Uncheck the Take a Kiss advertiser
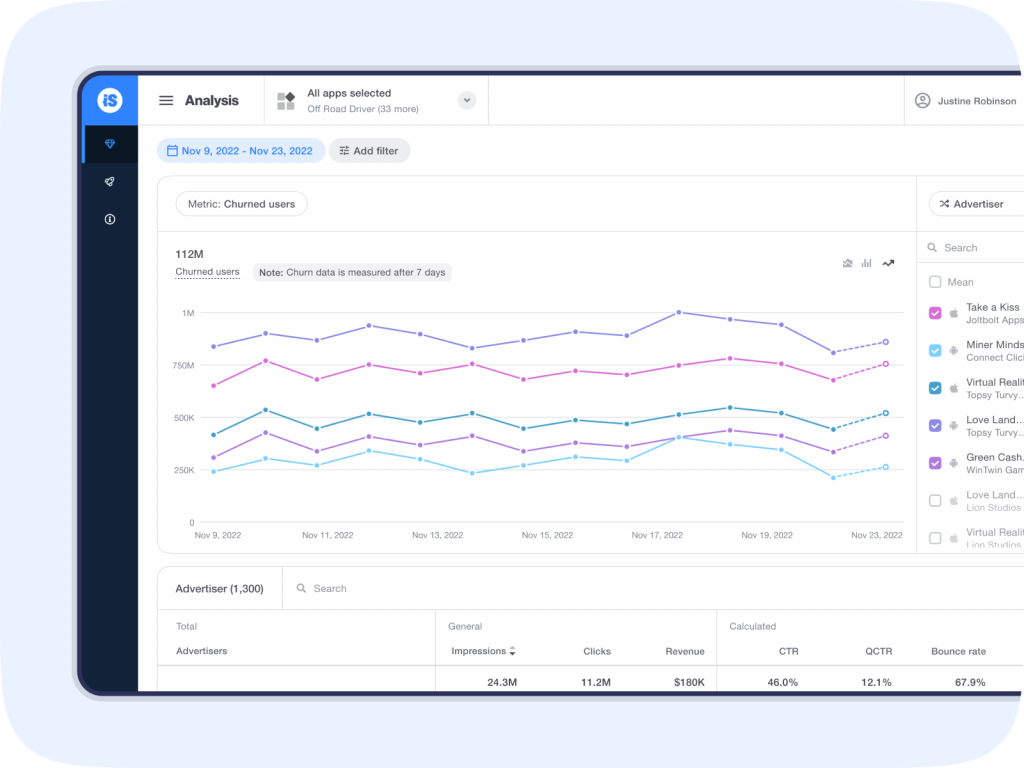 (x=935, y=312)
